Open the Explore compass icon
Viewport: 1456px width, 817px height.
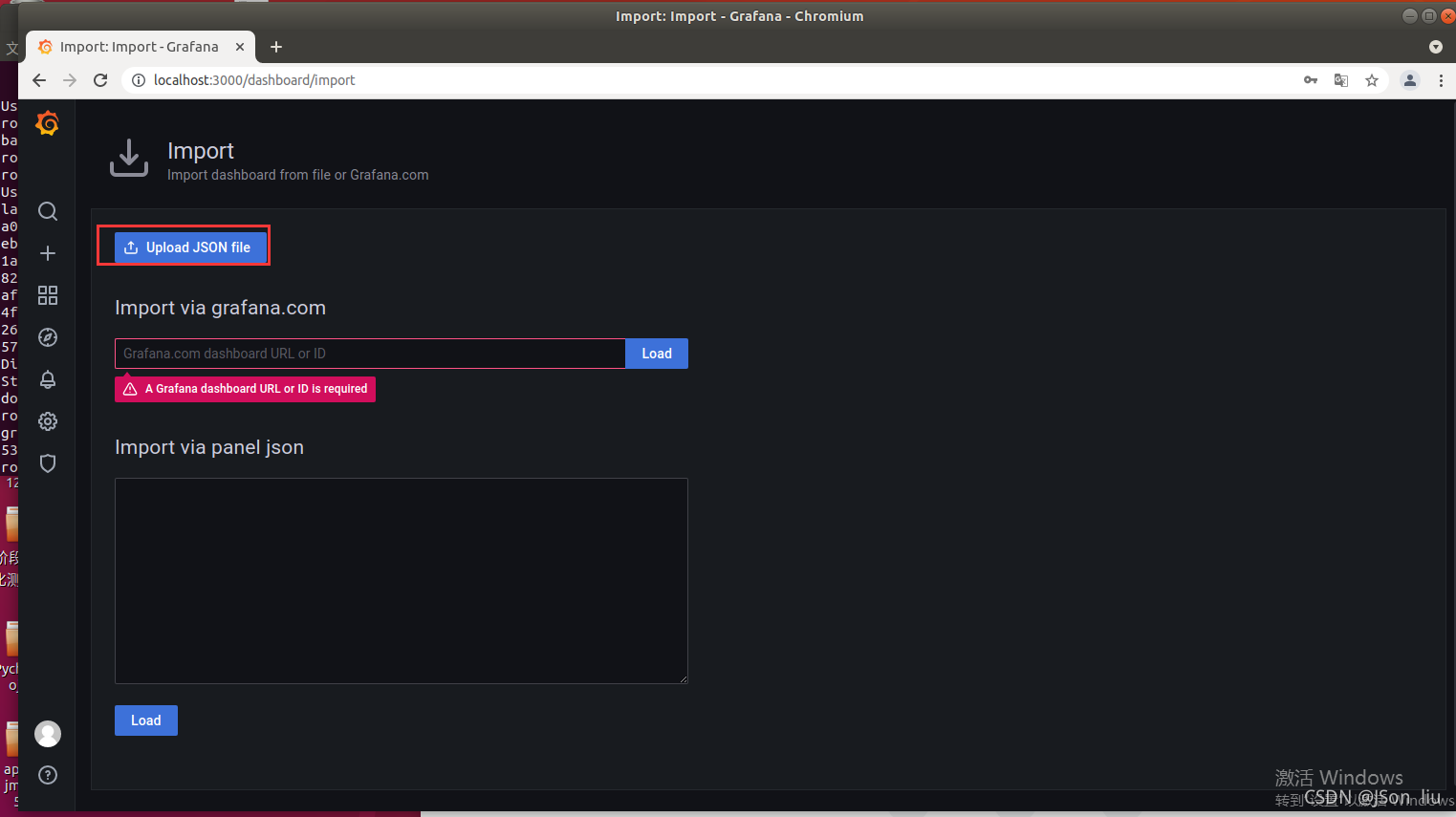coord(48,337)
